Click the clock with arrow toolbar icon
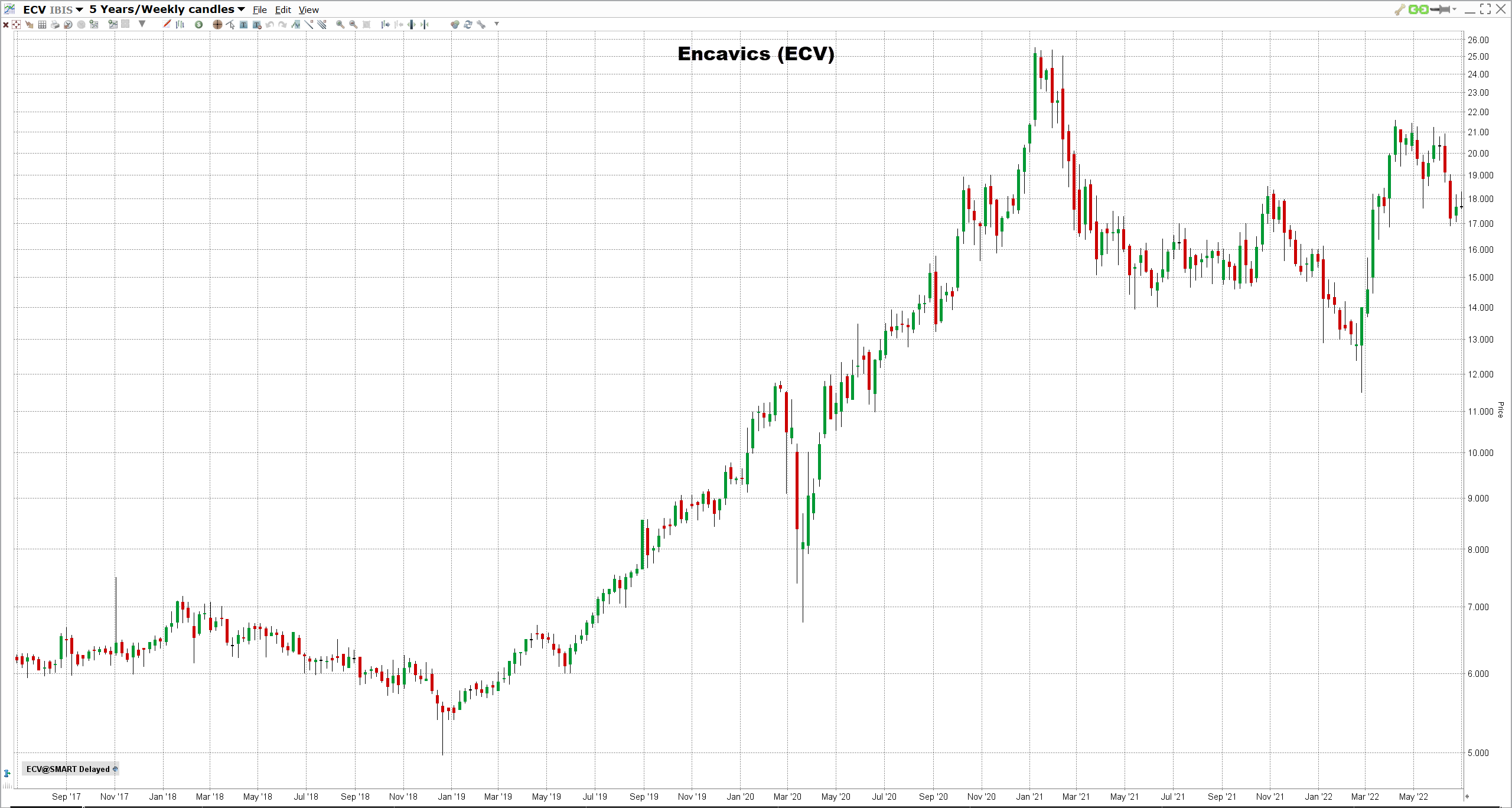 (68, 24)
